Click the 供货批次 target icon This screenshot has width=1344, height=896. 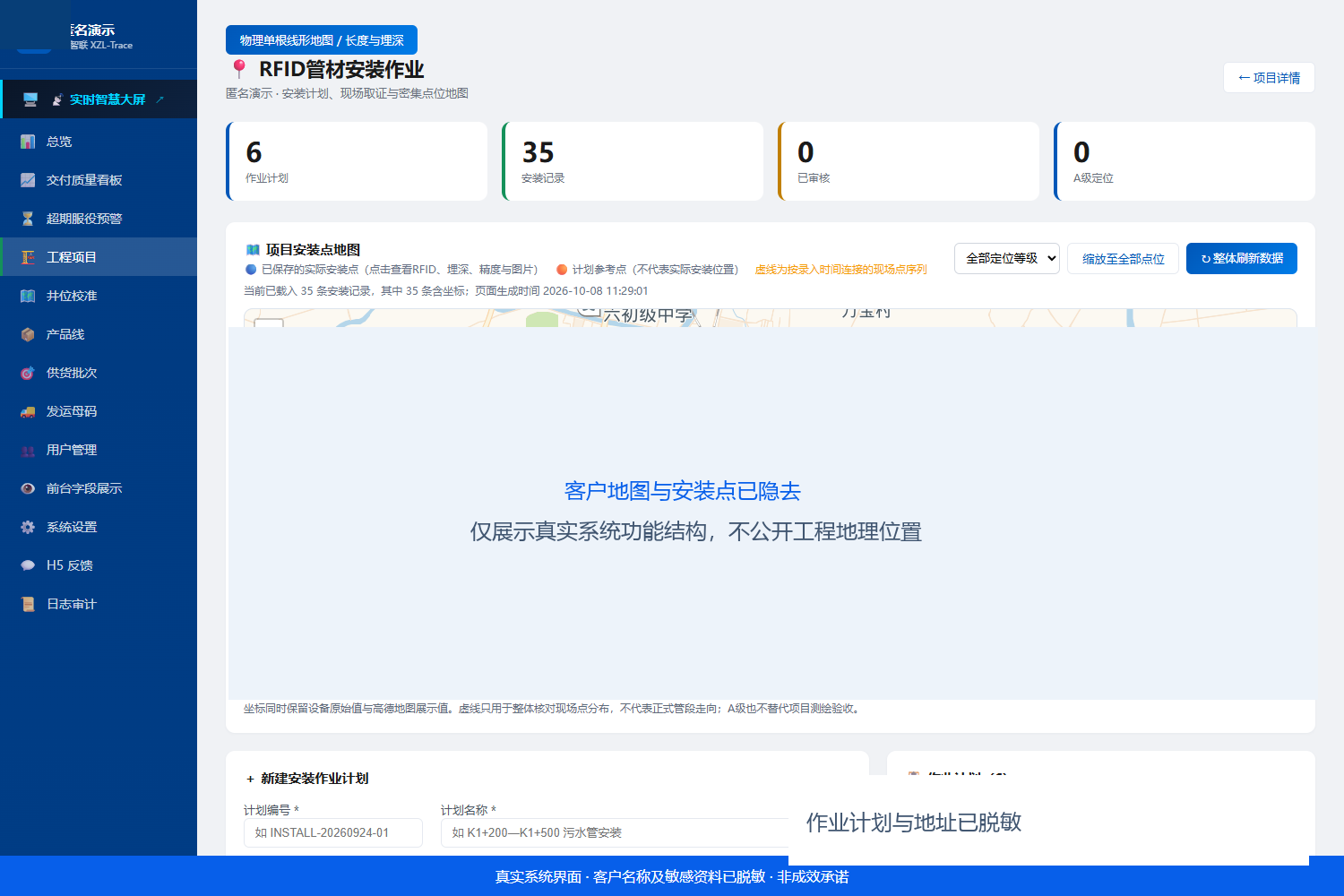28,373
